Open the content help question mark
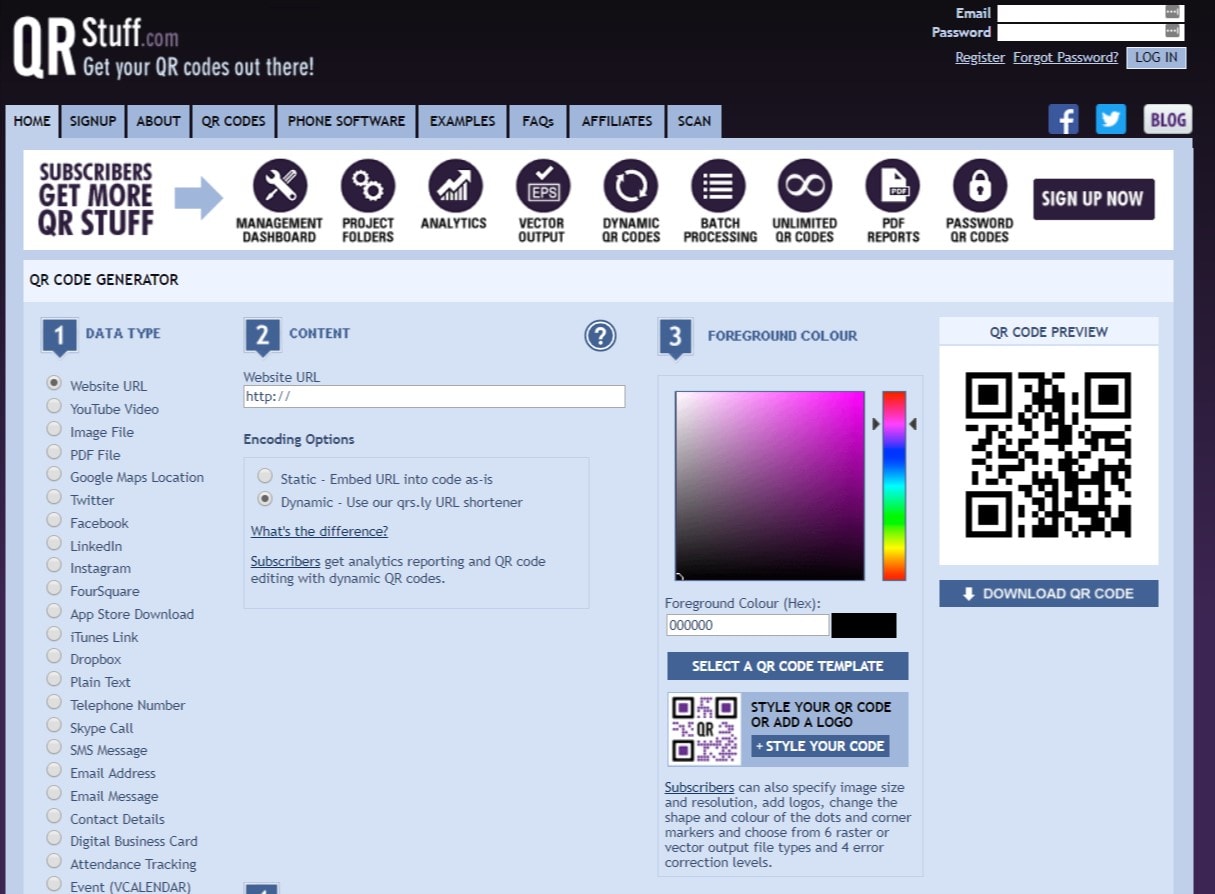 (600, 336)
